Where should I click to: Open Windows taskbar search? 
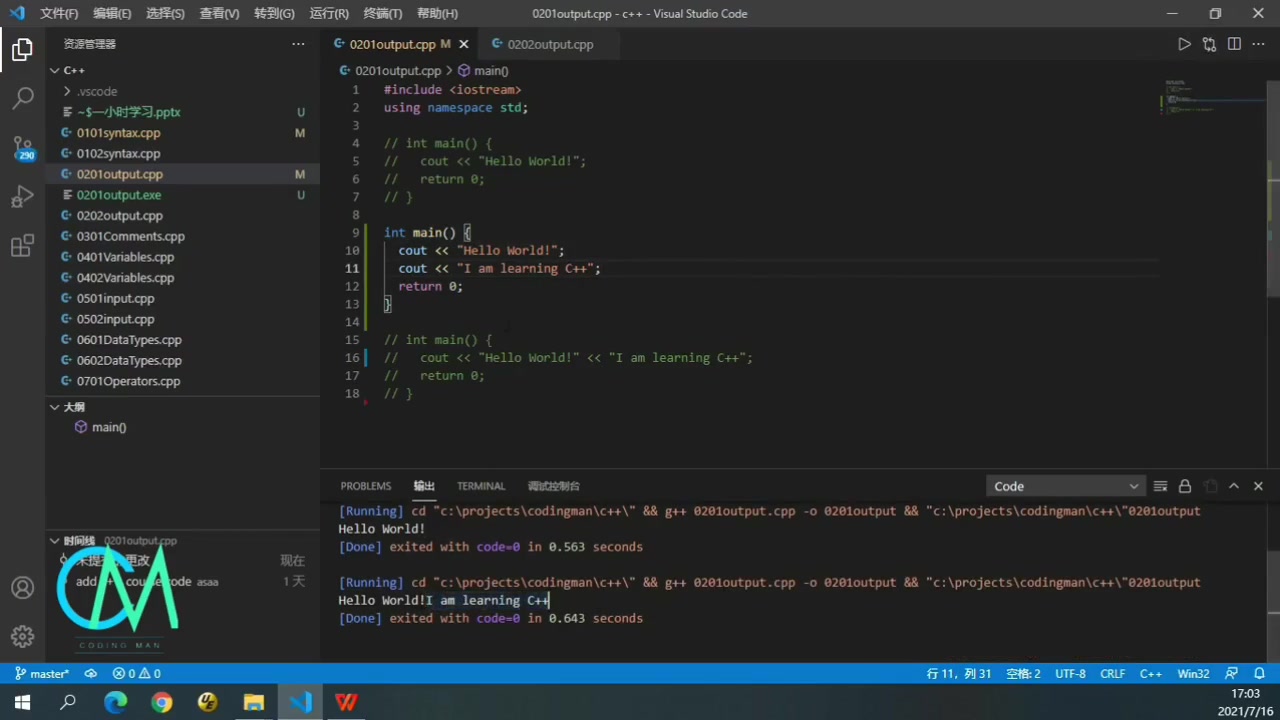[68, 702]
